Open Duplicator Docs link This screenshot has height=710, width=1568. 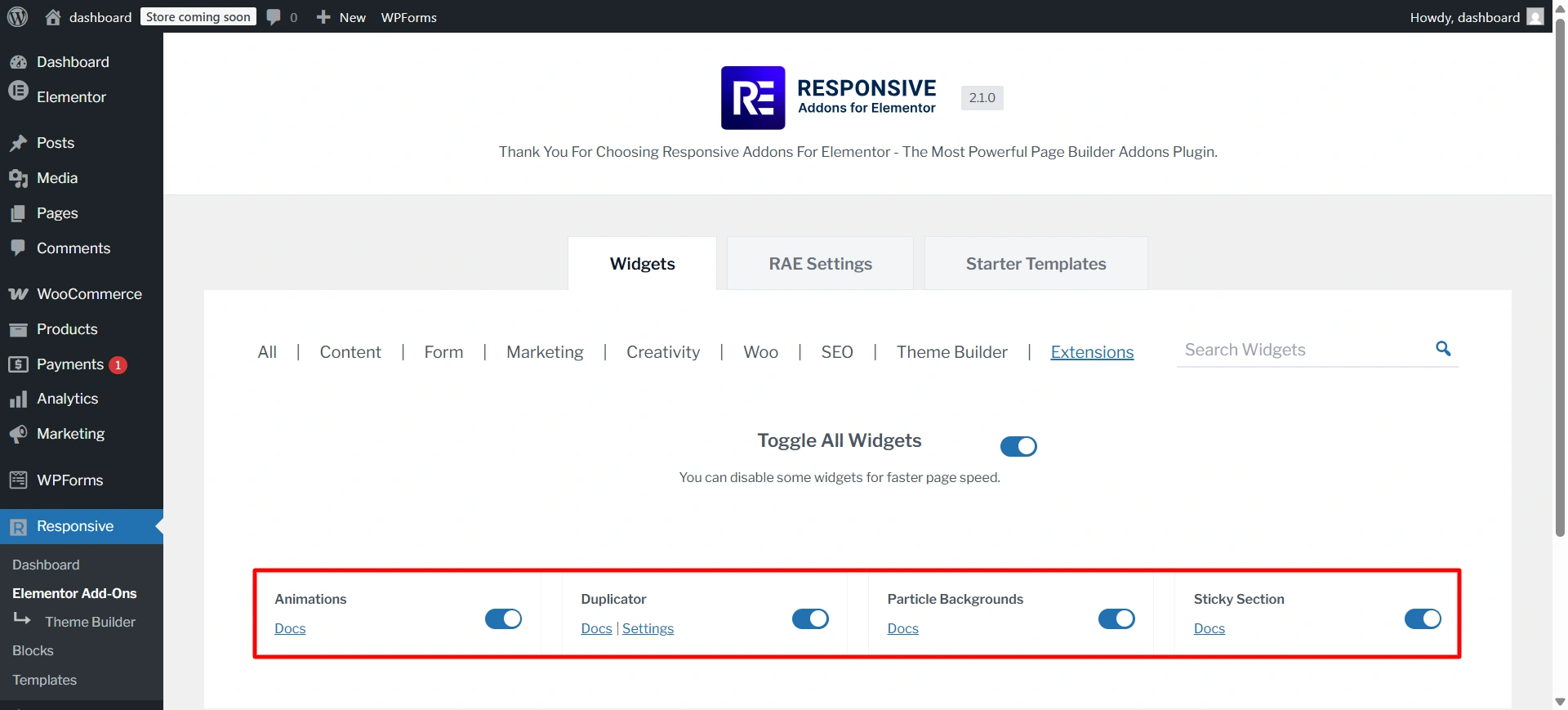[x=596, y=628]
